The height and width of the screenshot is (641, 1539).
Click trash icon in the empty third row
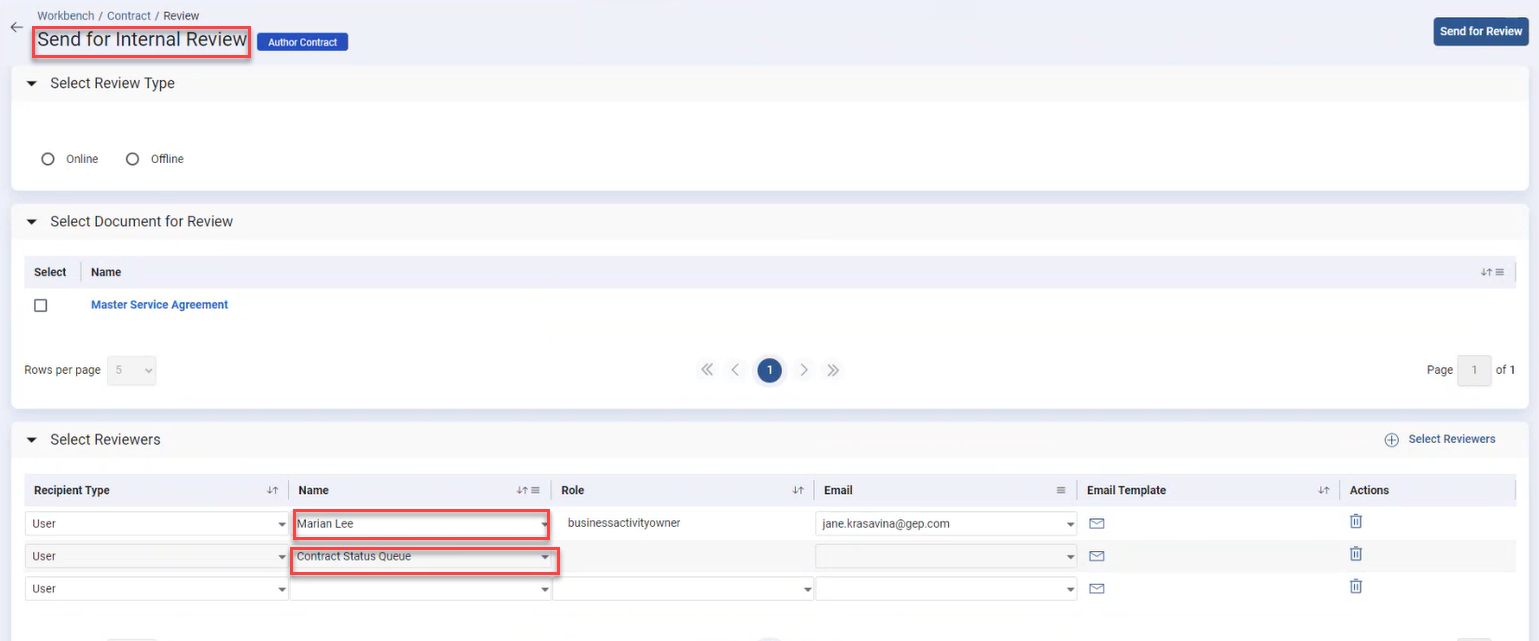pyautogui.click(x=1356, y=587)
